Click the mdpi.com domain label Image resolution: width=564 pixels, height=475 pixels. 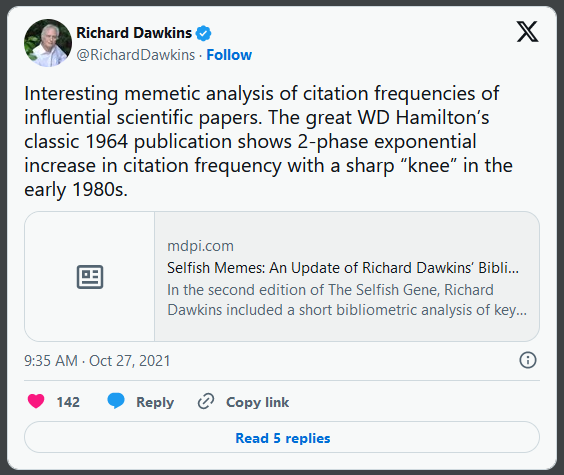coord(200,246)
